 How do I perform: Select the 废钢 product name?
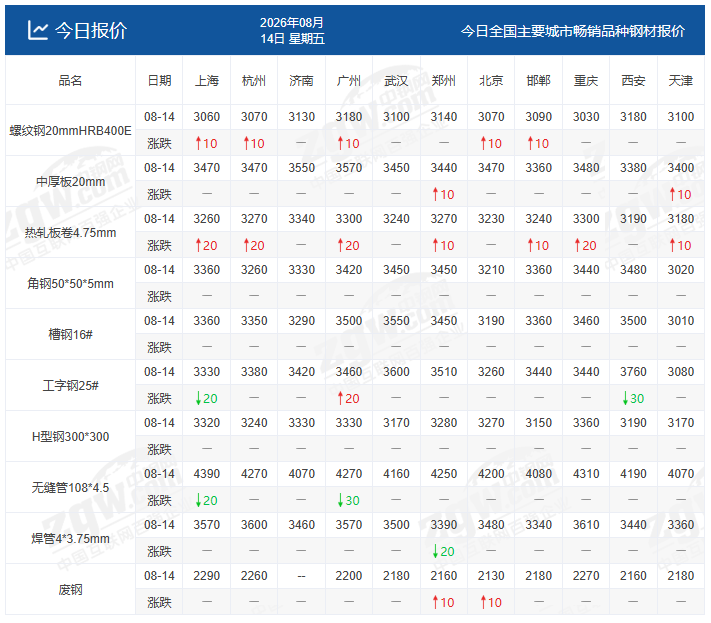(x=70, y=590)
